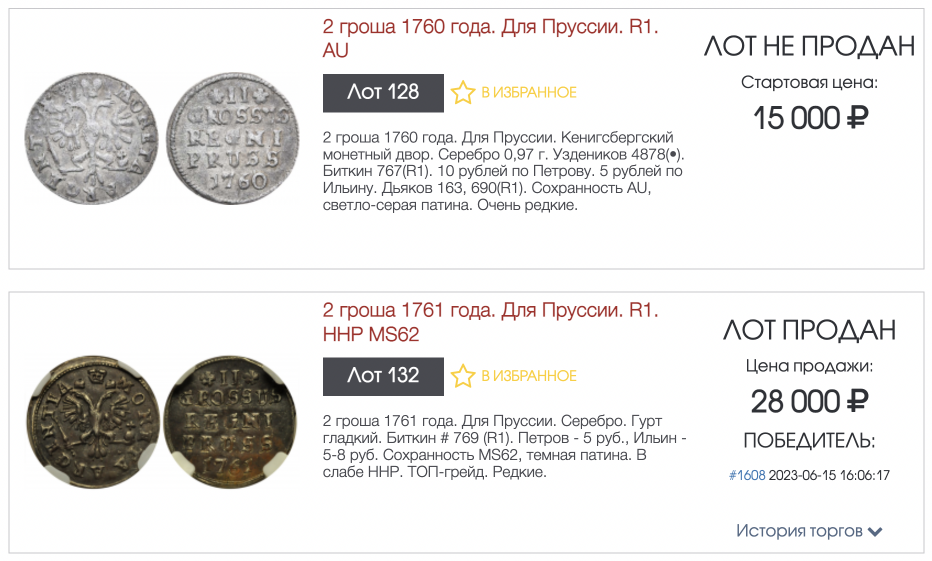Click the chevron beside История торгов
Viewport: 932px width, 561px height.
coord(876,532)
